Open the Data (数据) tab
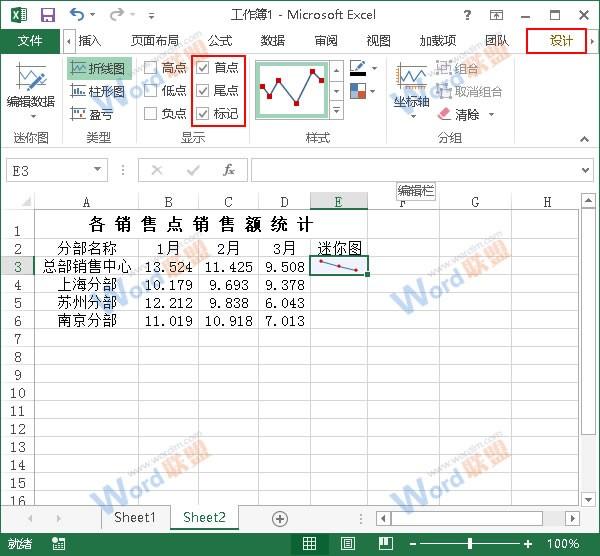This screenshot has width=600, height=556. [x=273, y=41]
